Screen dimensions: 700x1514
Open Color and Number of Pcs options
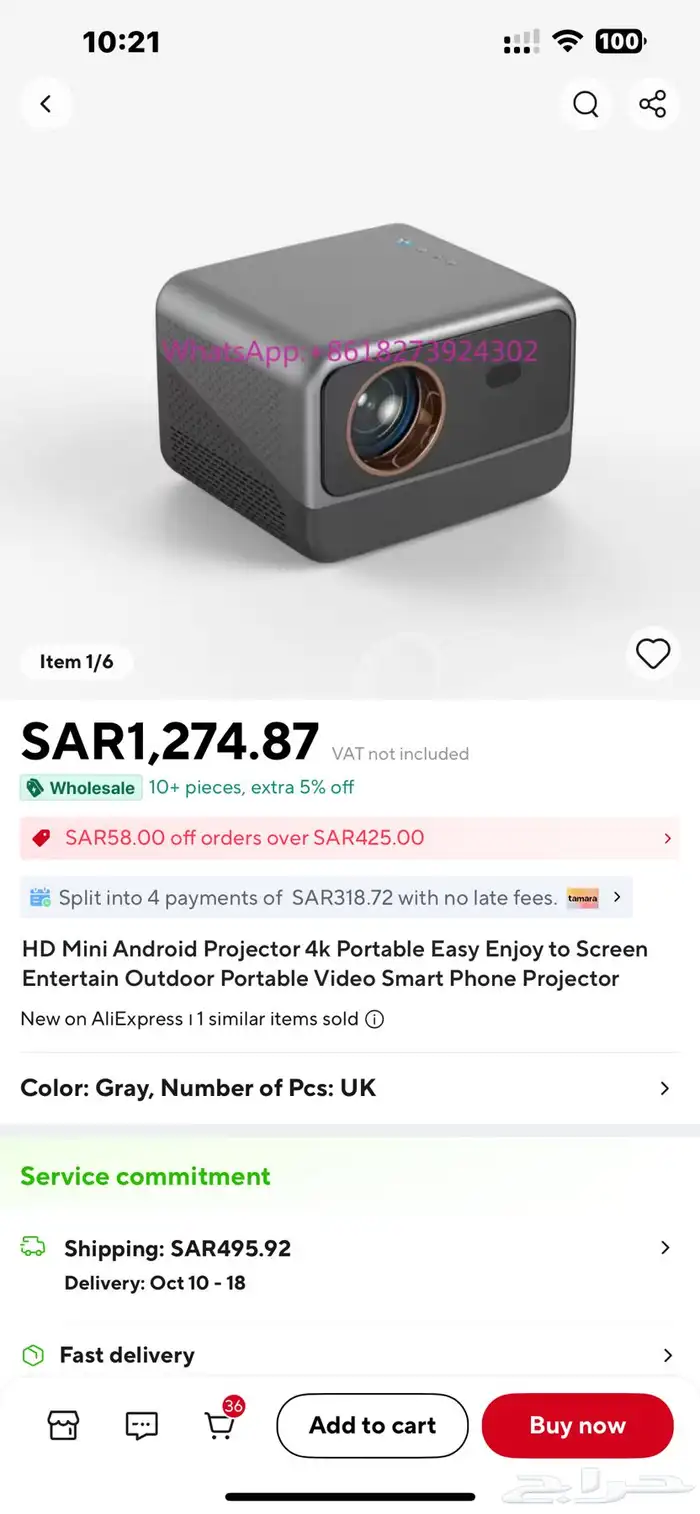[x=664, y=1088]
